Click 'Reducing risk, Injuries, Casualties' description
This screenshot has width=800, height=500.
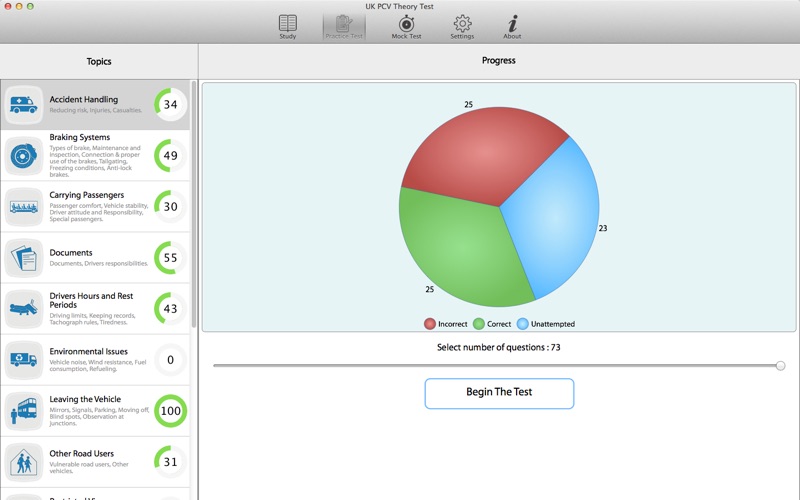tap(95, 110)
